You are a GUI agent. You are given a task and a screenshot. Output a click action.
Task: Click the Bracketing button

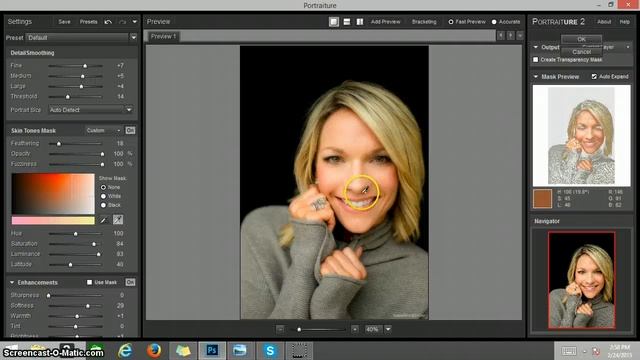pyautogui.click(x=424, y=22)
